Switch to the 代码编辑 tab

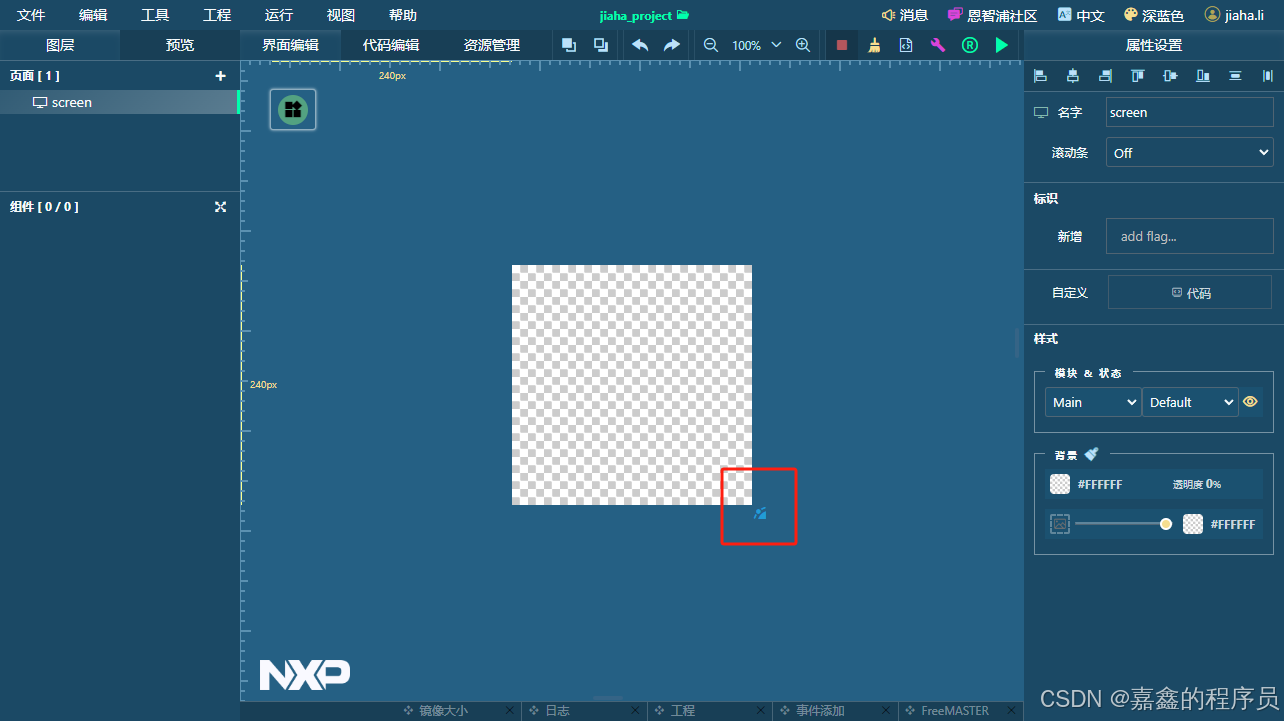(391, 45)
